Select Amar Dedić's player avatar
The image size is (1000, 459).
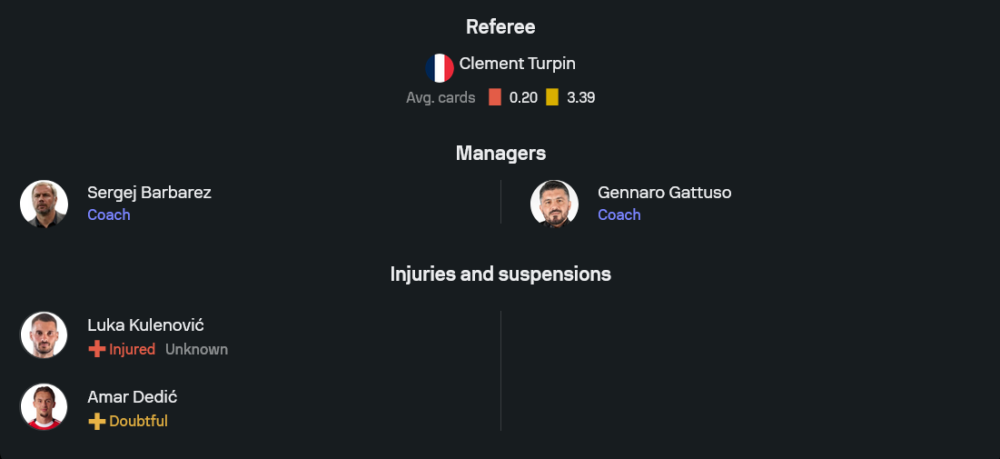[44, 408]
